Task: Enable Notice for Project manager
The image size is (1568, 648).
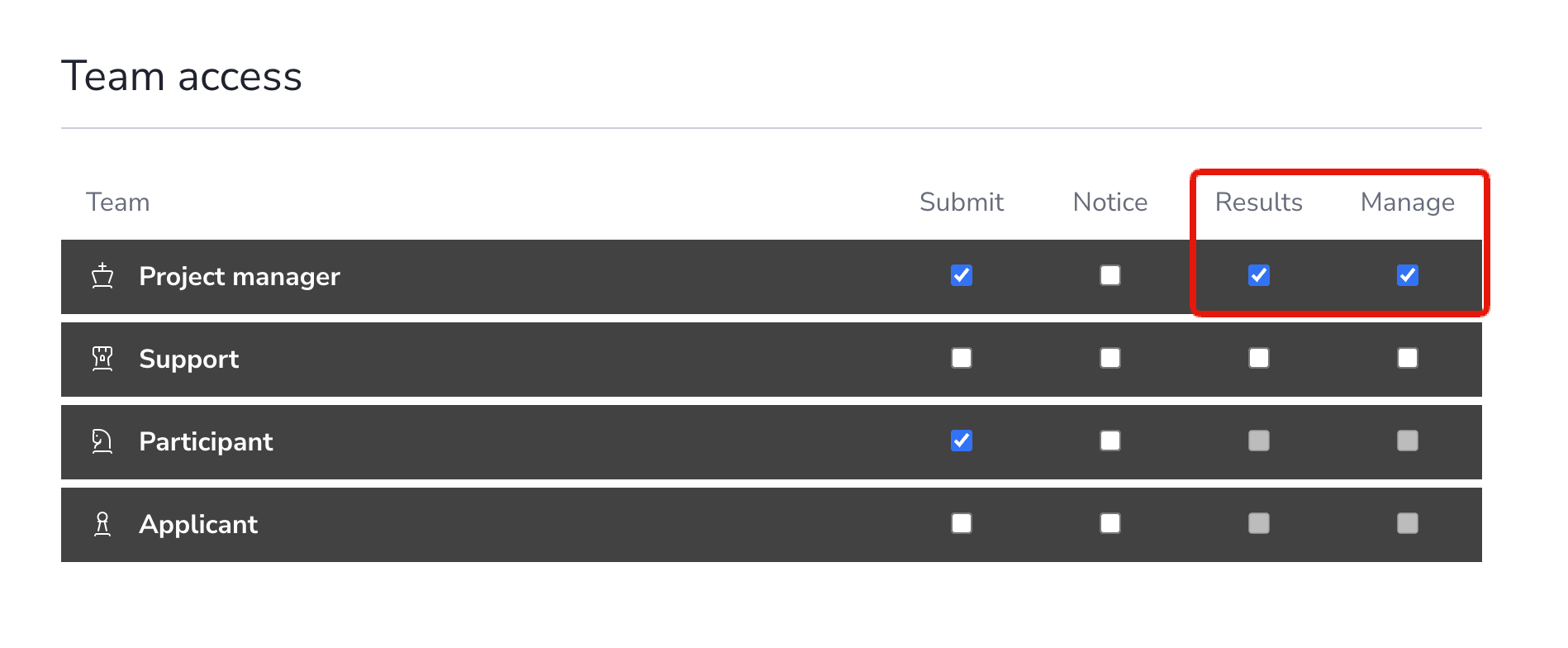Action: [x=1110, y=275]
